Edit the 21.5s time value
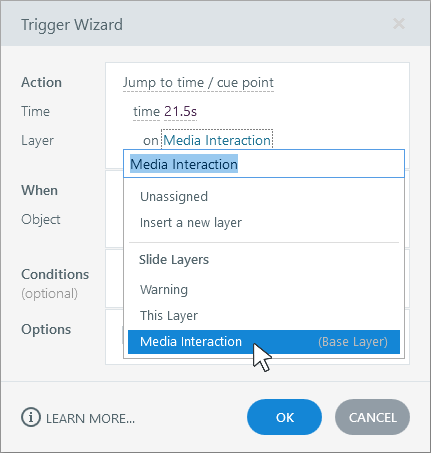 click(180, 111)
